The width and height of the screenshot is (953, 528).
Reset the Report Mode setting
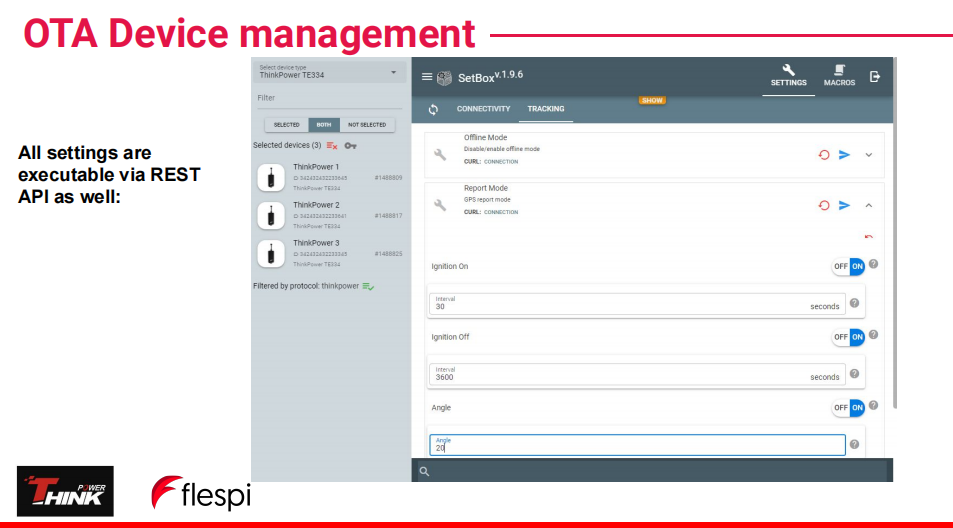click(x=824, y=205)
